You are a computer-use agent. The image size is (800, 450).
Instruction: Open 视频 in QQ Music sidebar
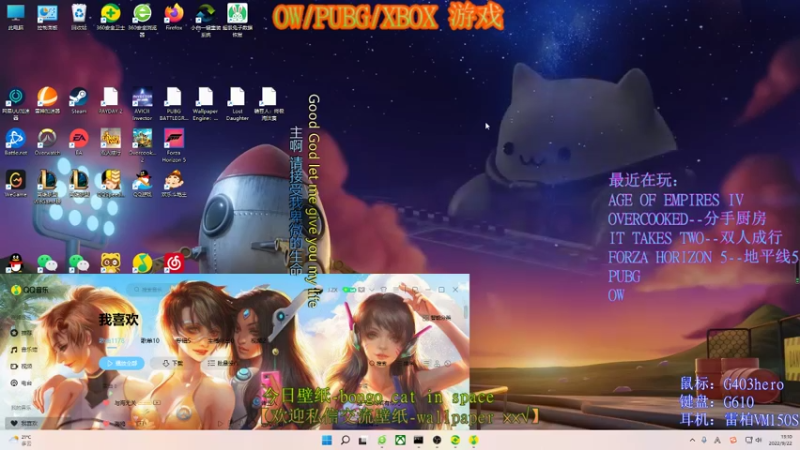point(21,366)
